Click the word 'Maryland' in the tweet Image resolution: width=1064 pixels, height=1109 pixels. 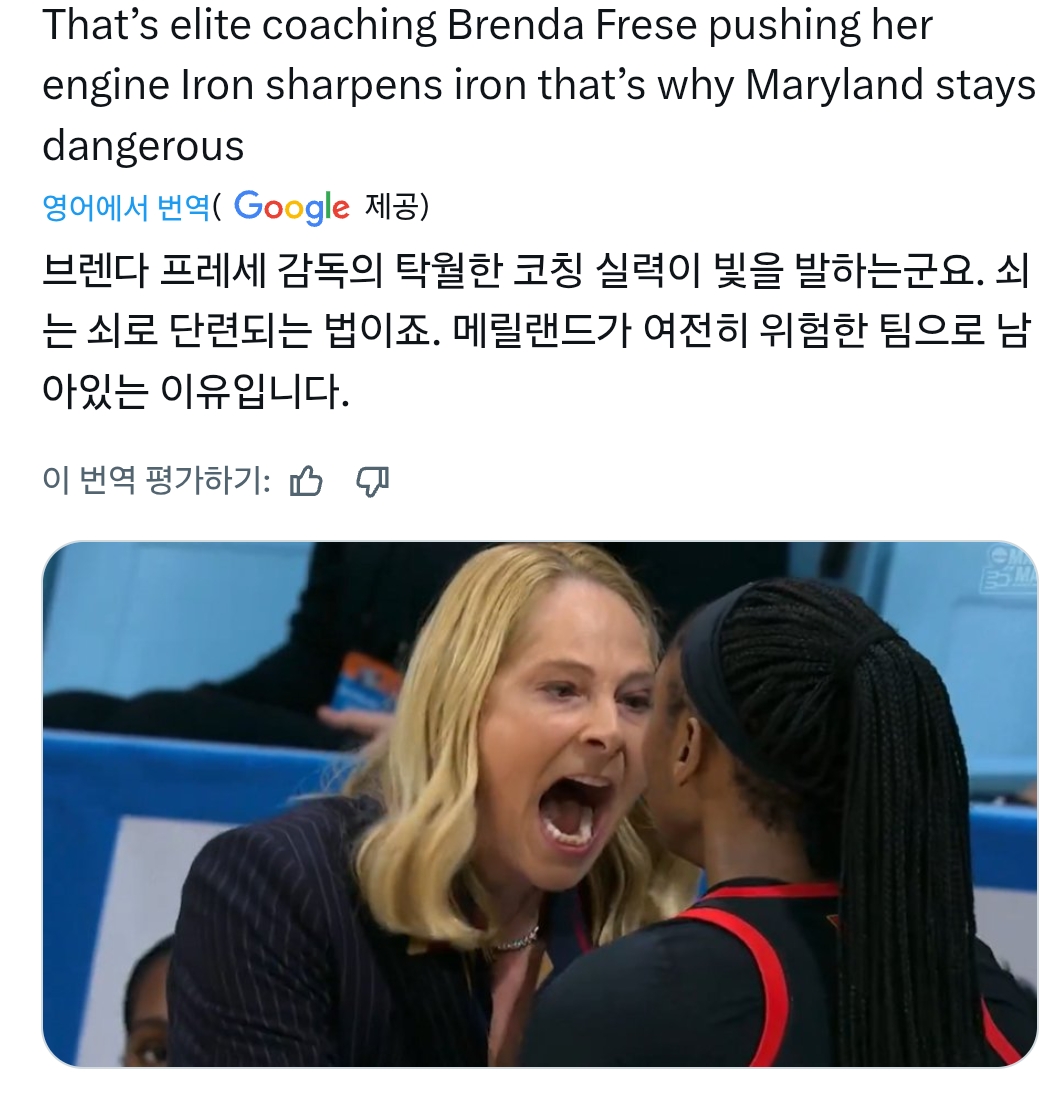pyautogui.click(x=835, y=85)
